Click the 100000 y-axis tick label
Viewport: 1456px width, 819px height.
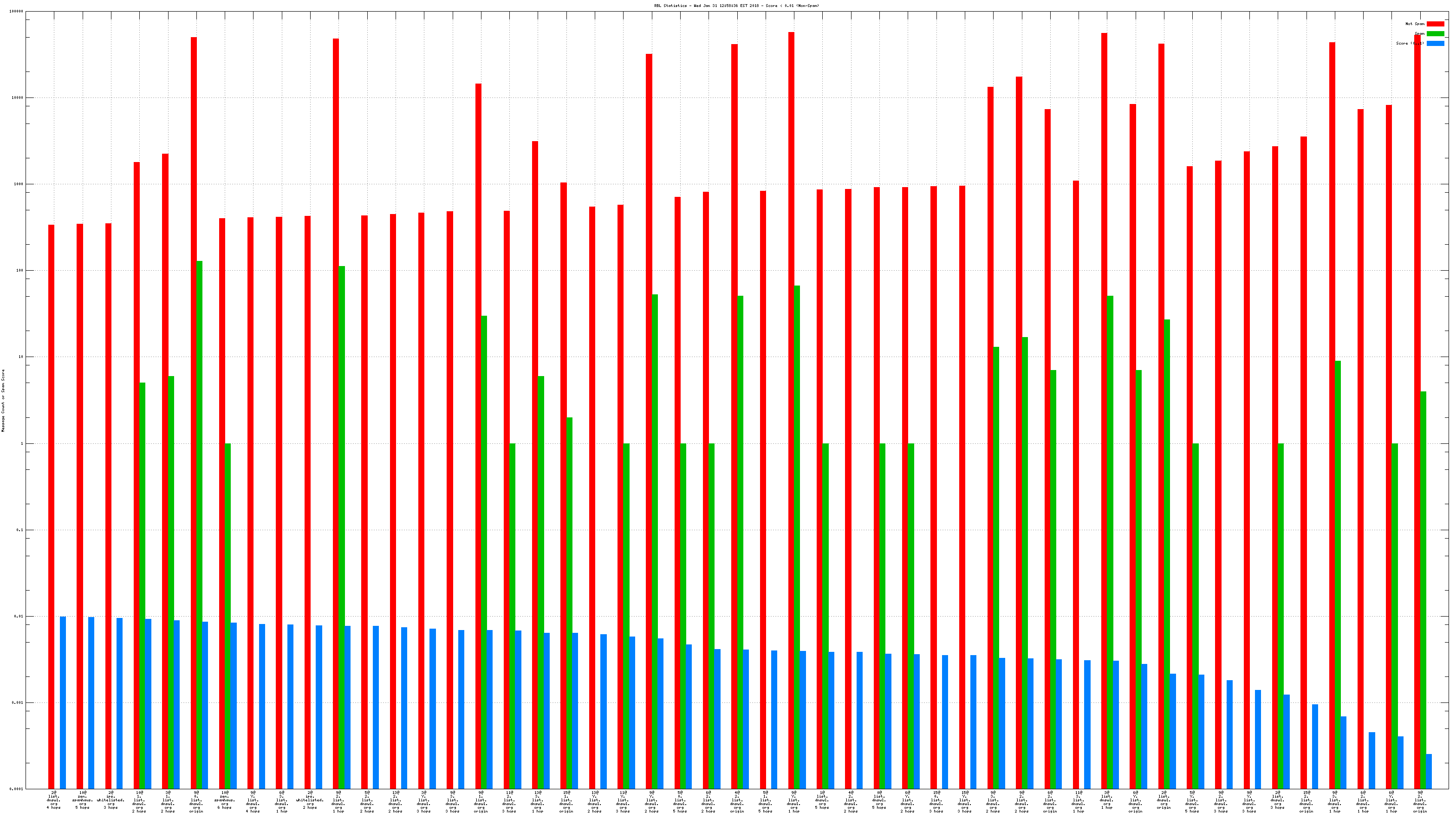tap(16, 11)
